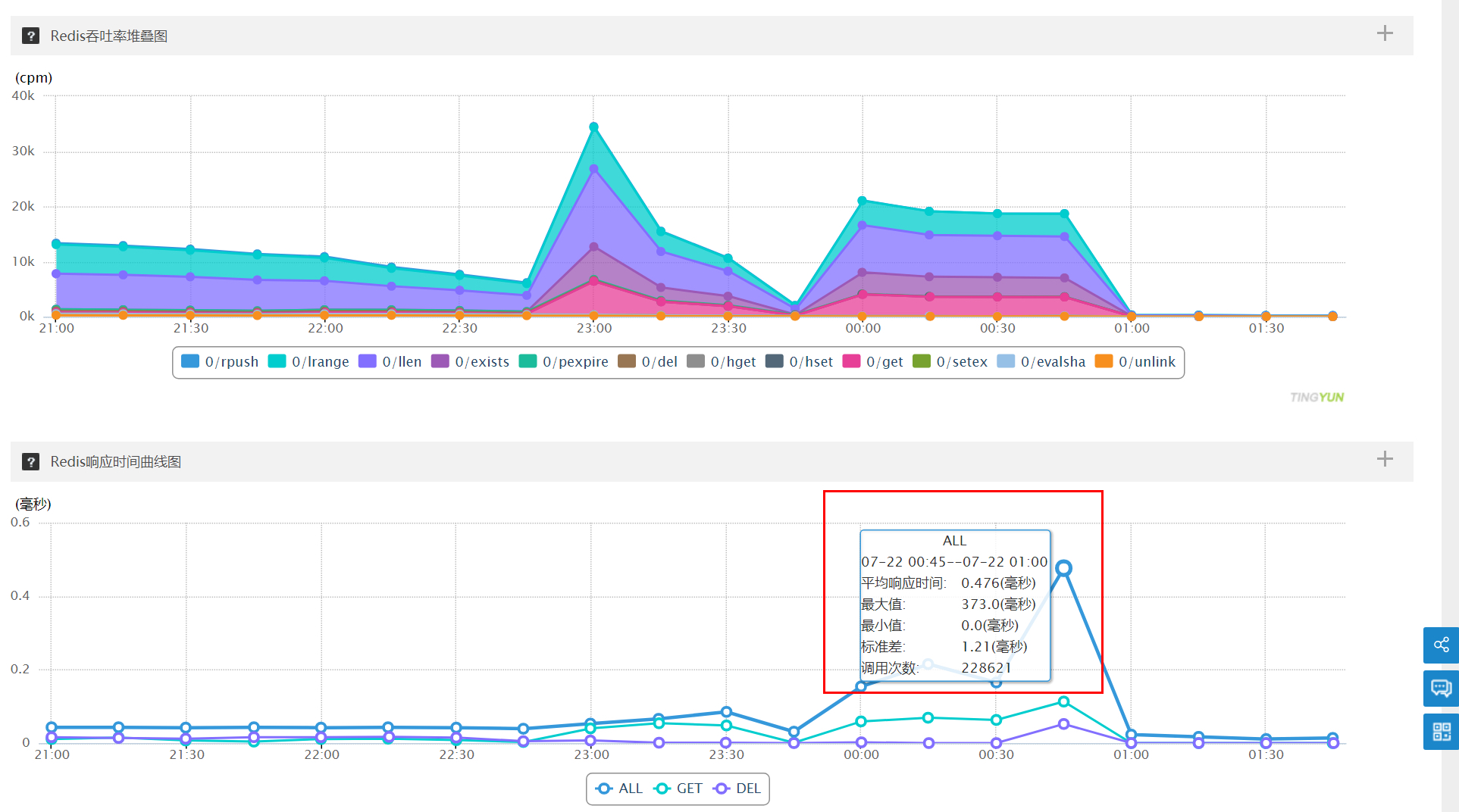The width and height of the screenshot is (1459, 812).
Task: Toggle 0/pexpire legend item
Action: (564, 362)
